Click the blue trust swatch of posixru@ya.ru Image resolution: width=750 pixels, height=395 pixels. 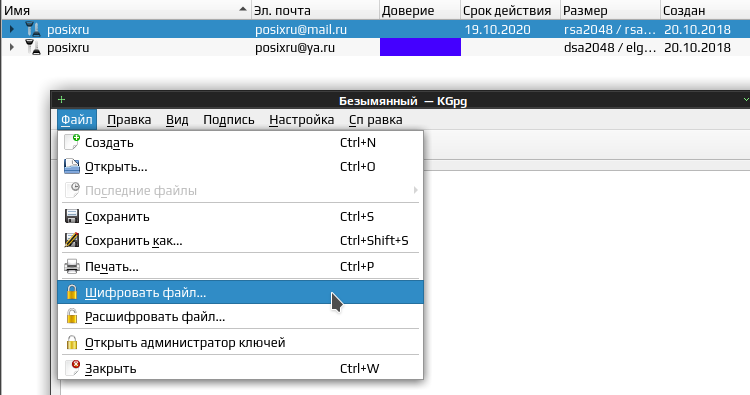tap(420, 47)
